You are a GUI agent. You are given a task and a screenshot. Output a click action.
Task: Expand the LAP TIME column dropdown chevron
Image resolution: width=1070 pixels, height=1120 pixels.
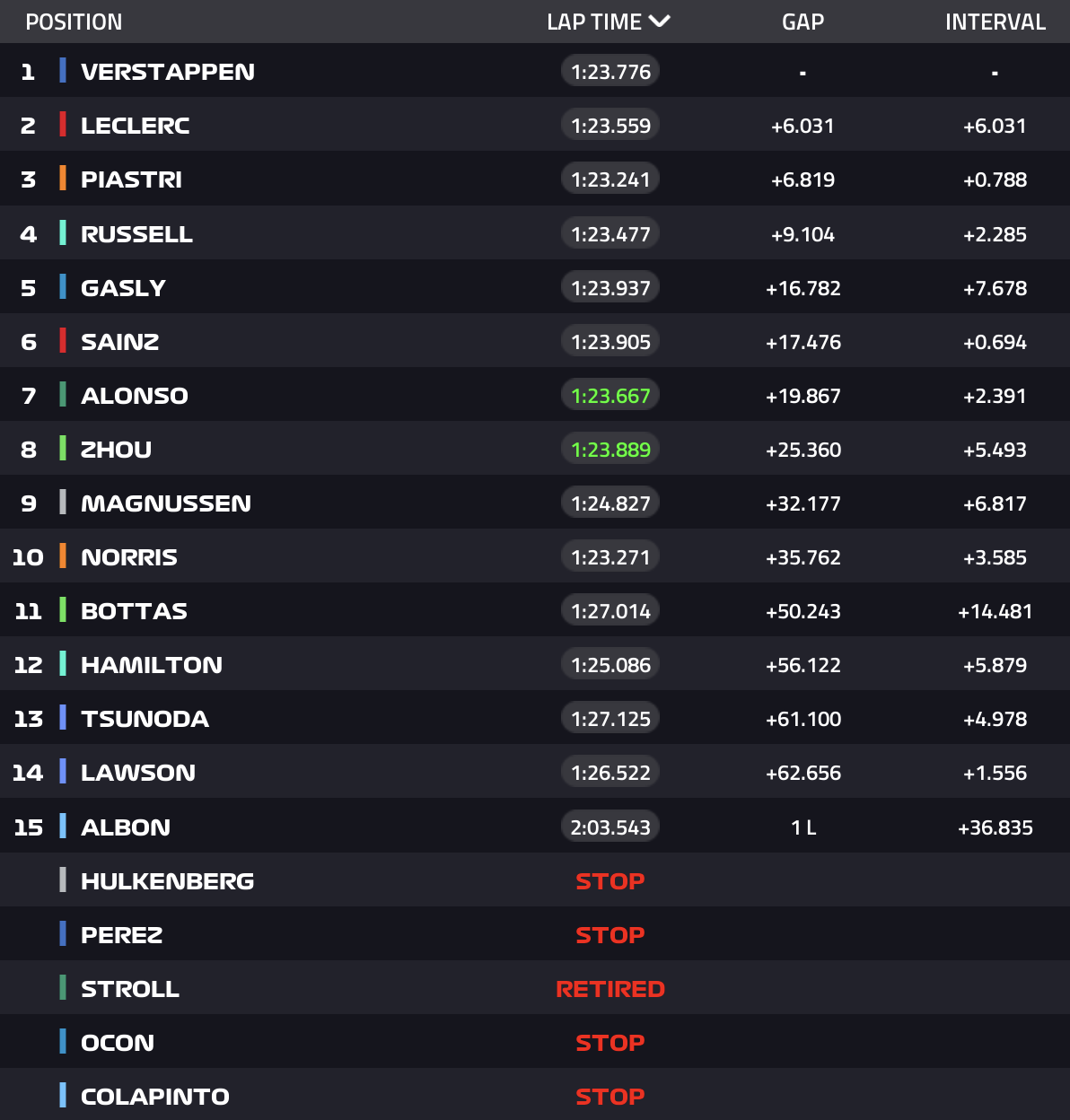(660, 22)
